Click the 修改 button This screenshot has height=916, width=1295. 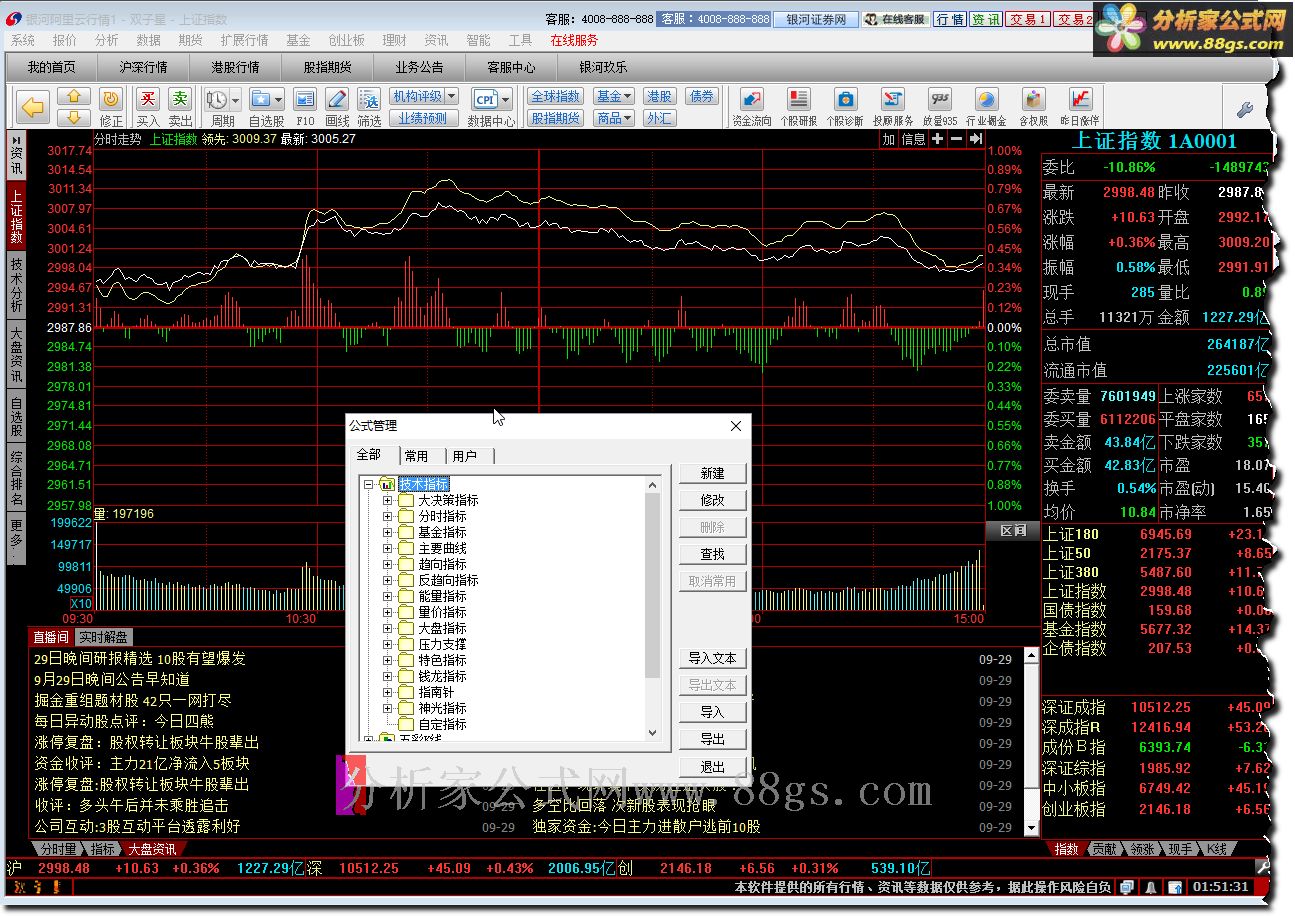(x=713, y=500)
